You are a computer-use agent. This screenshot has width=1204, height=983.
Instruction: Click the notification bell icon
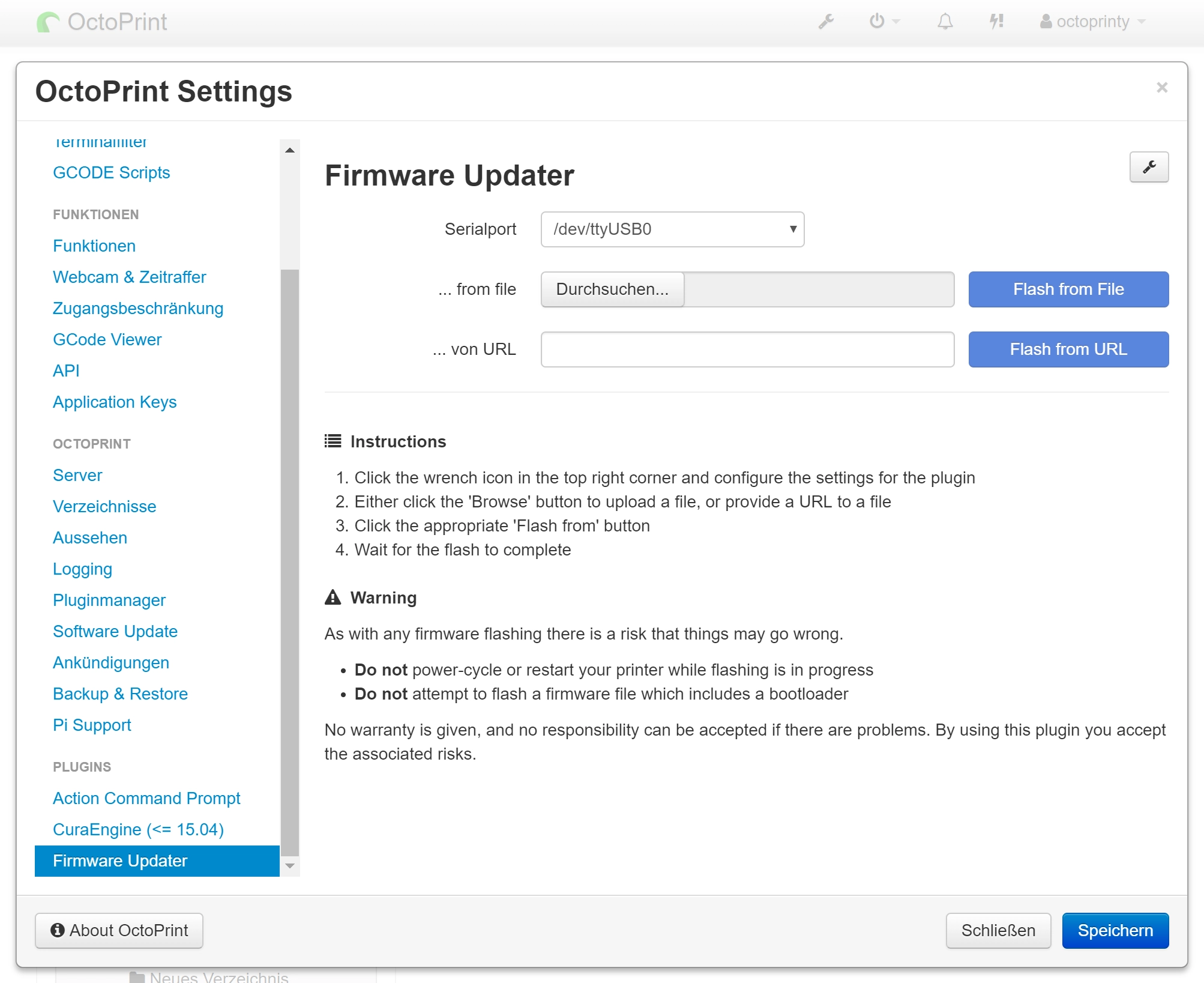(945, 22)
